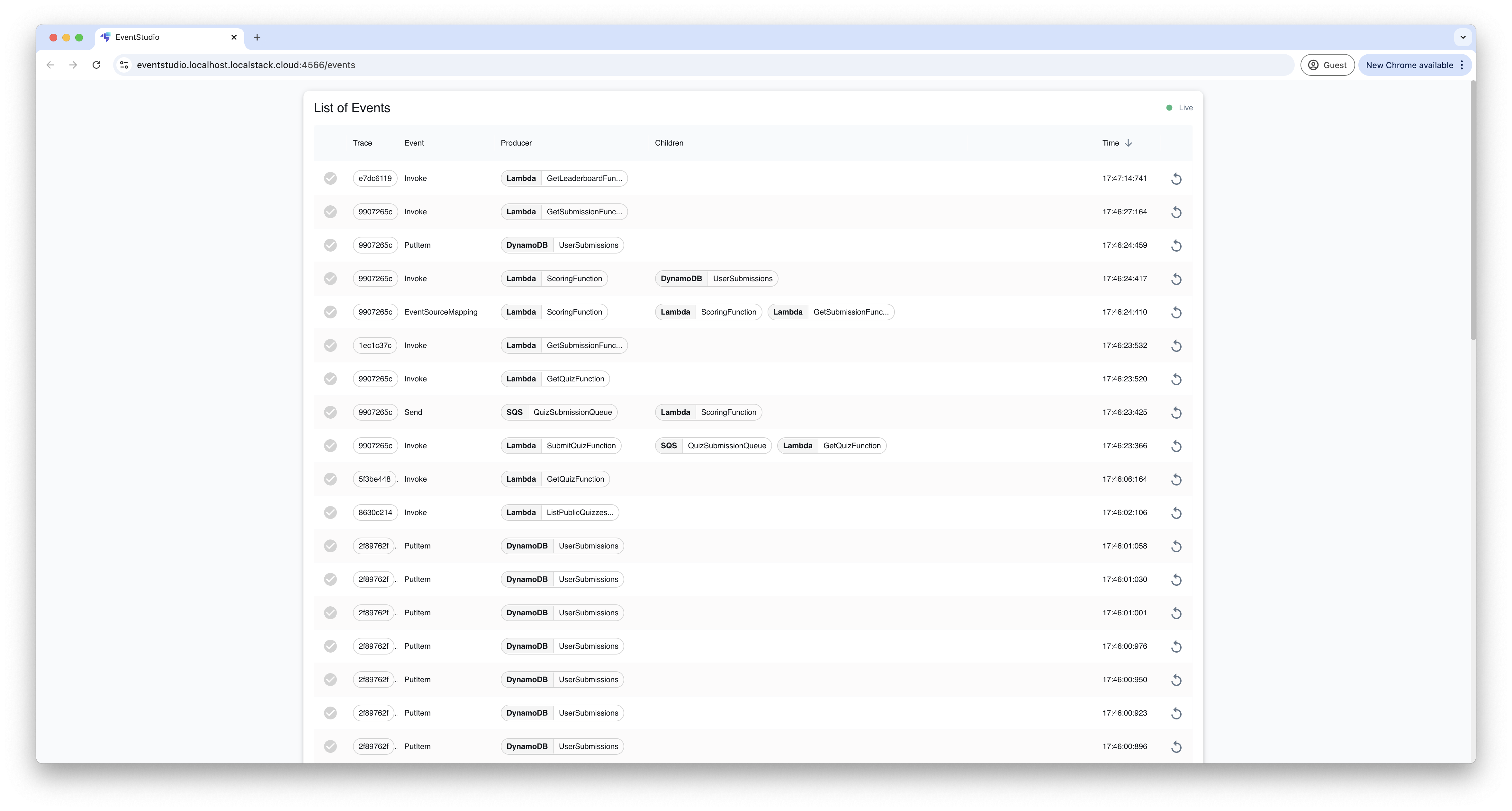Screen dimensions: 1512x811
Task: Expand the truncated 5f3be448 trace badge
Action: coord(374,479)
